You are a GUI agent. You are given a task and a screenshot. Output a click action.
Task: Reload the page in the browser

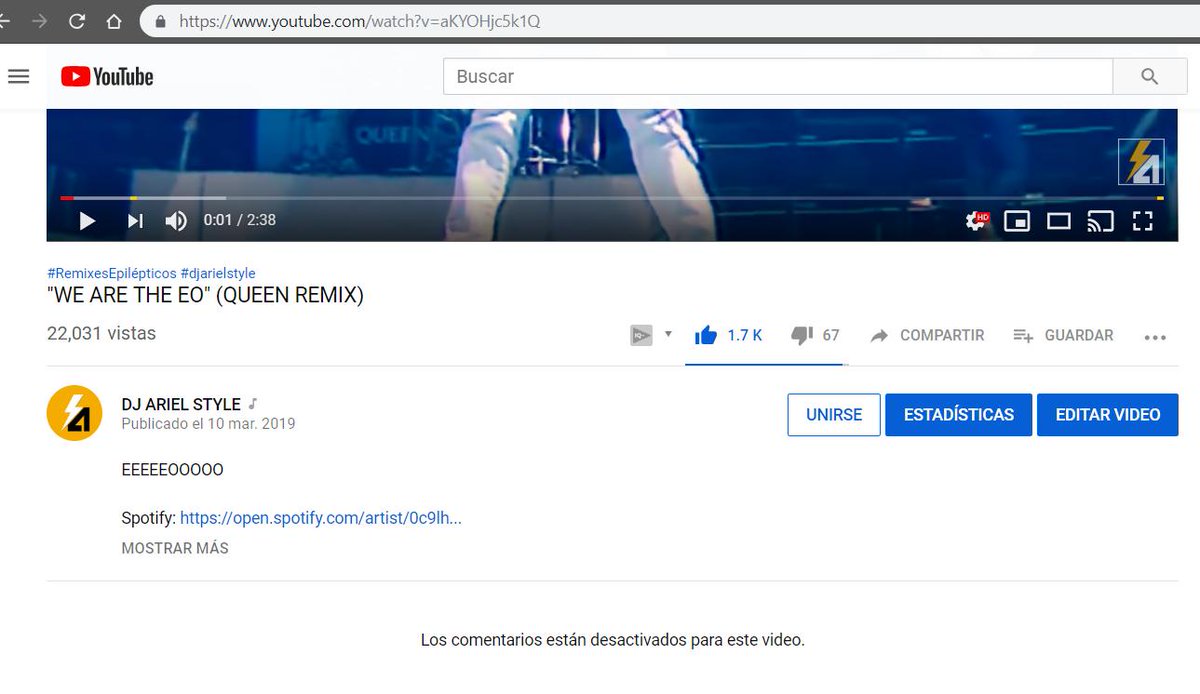tap(77, 21)
